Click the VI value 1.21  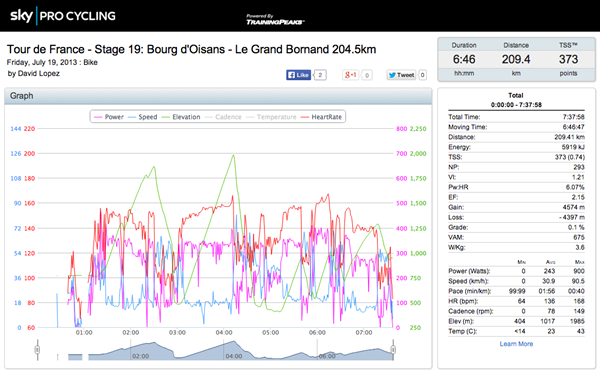click(x=578, y=177)
